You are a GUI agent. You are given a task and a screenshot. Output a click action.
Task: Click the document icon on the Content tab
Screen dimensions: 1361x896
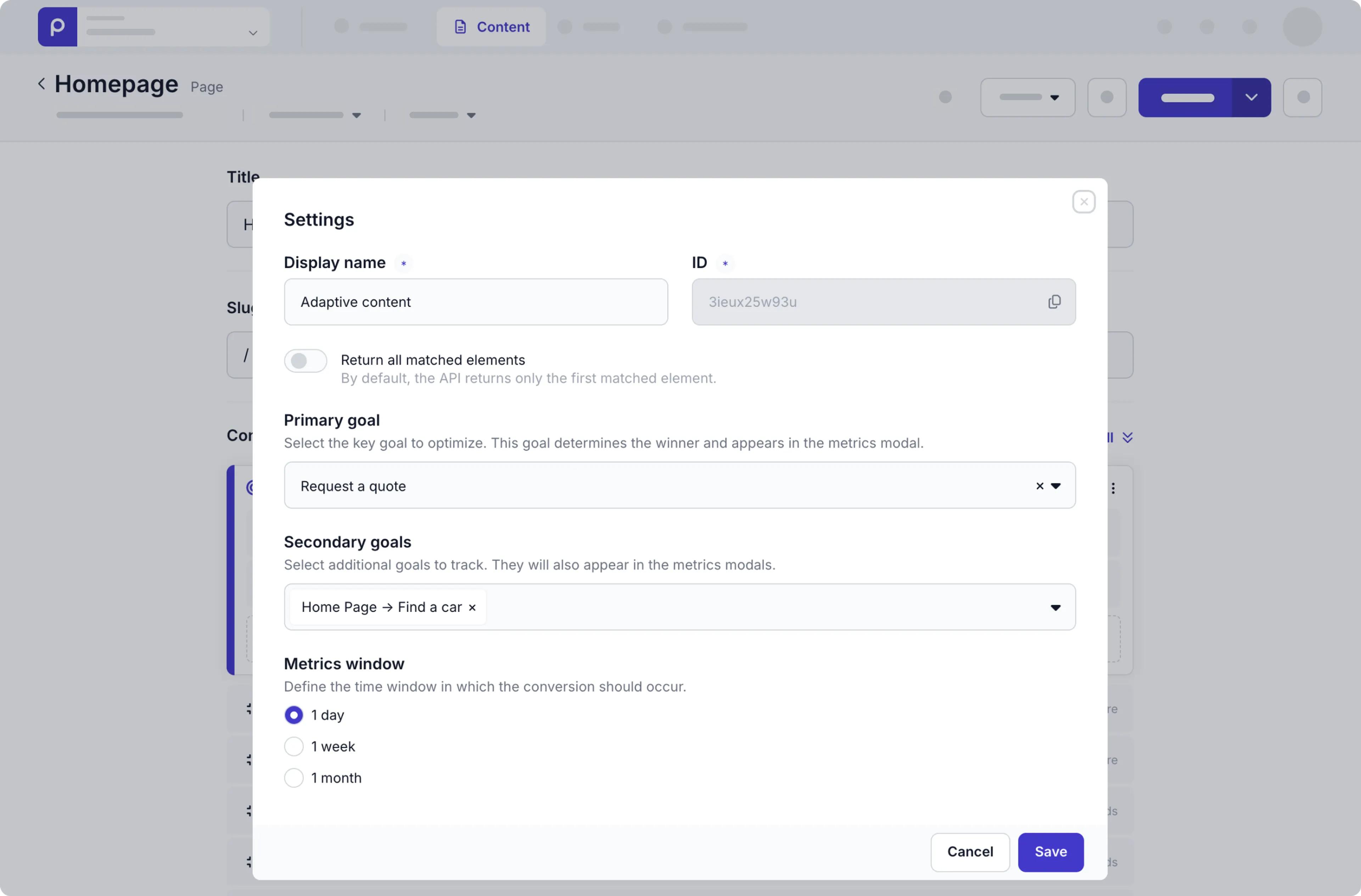pos(460,26)
